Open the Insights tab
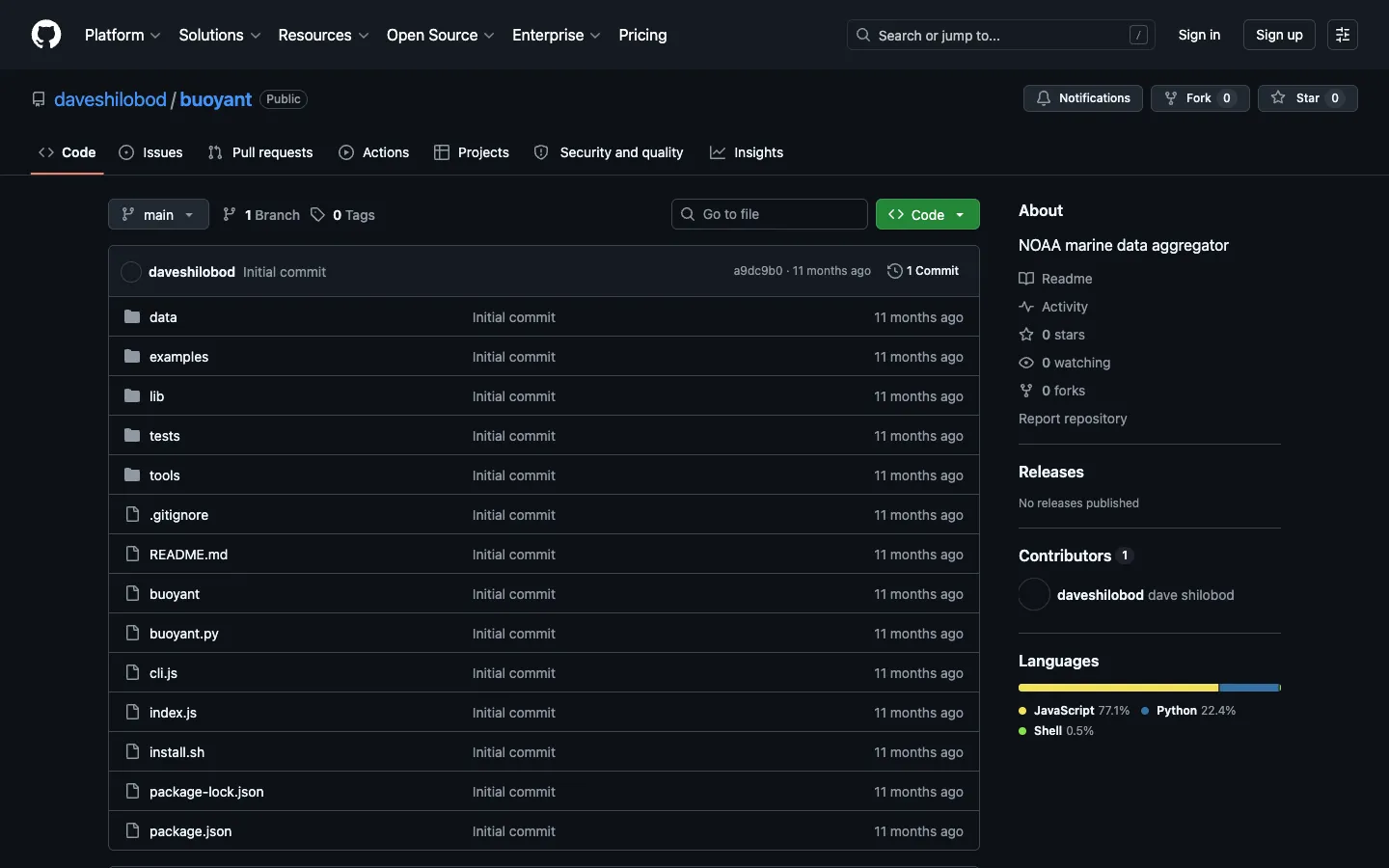Image resolution: width=1389 pixels, height=868 pixels. click(x=747, y=152)
